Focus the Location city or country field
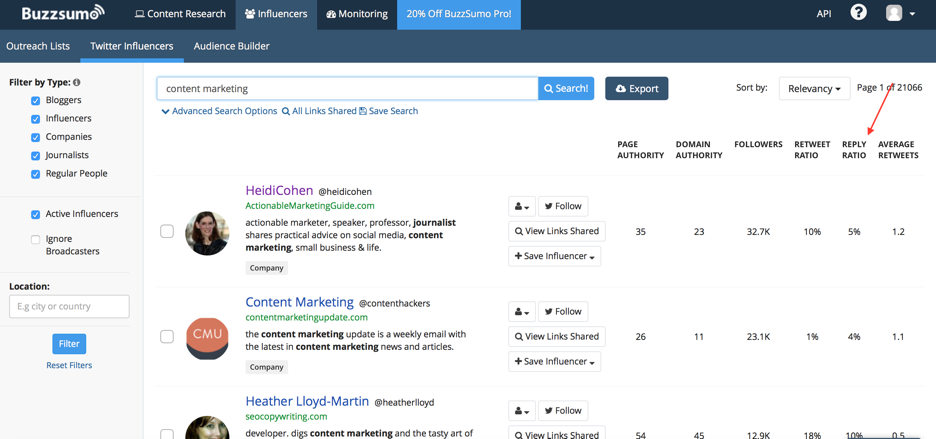 point(69,306)
